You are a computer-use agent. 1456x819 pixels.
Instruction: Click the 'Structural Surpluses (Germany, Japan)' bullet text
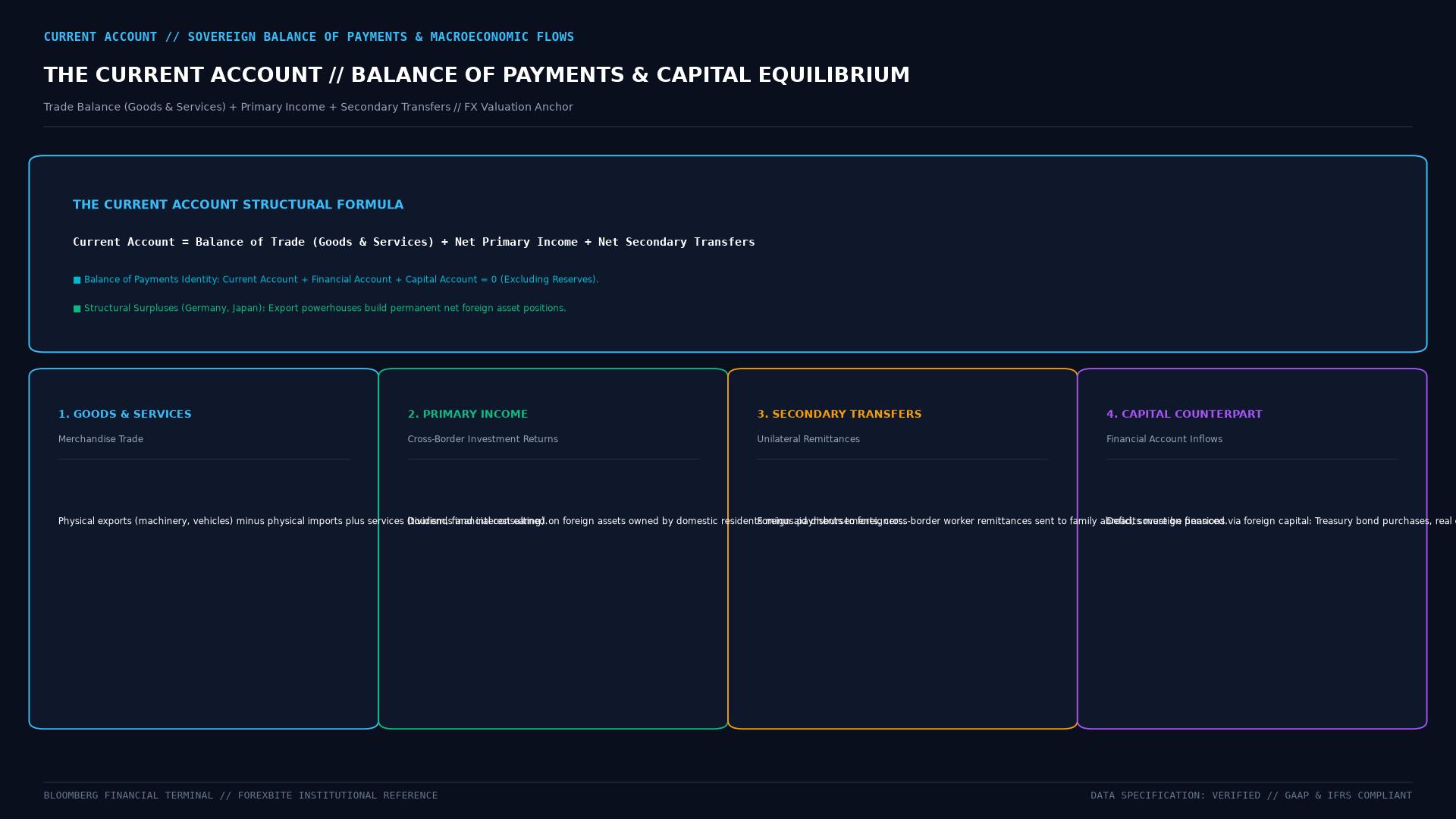point(325,309)
